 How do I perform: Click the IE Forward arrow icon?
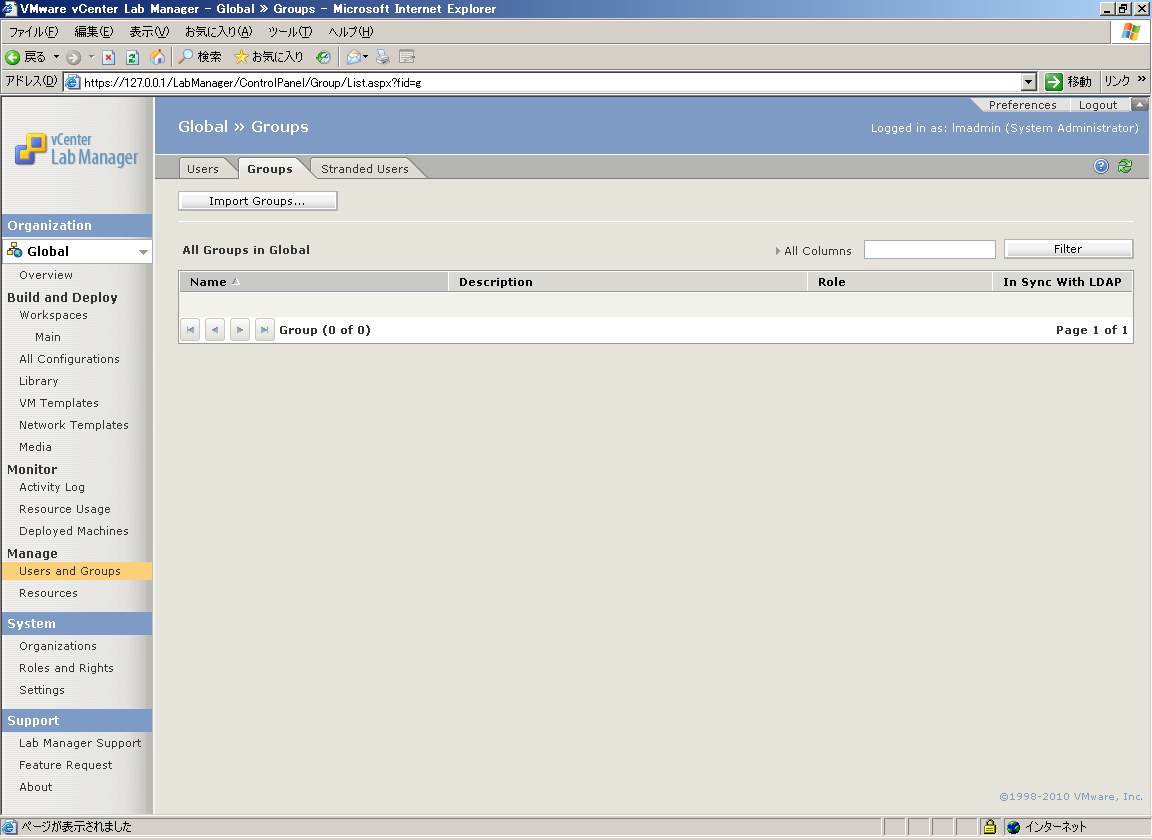pos(73,57)
